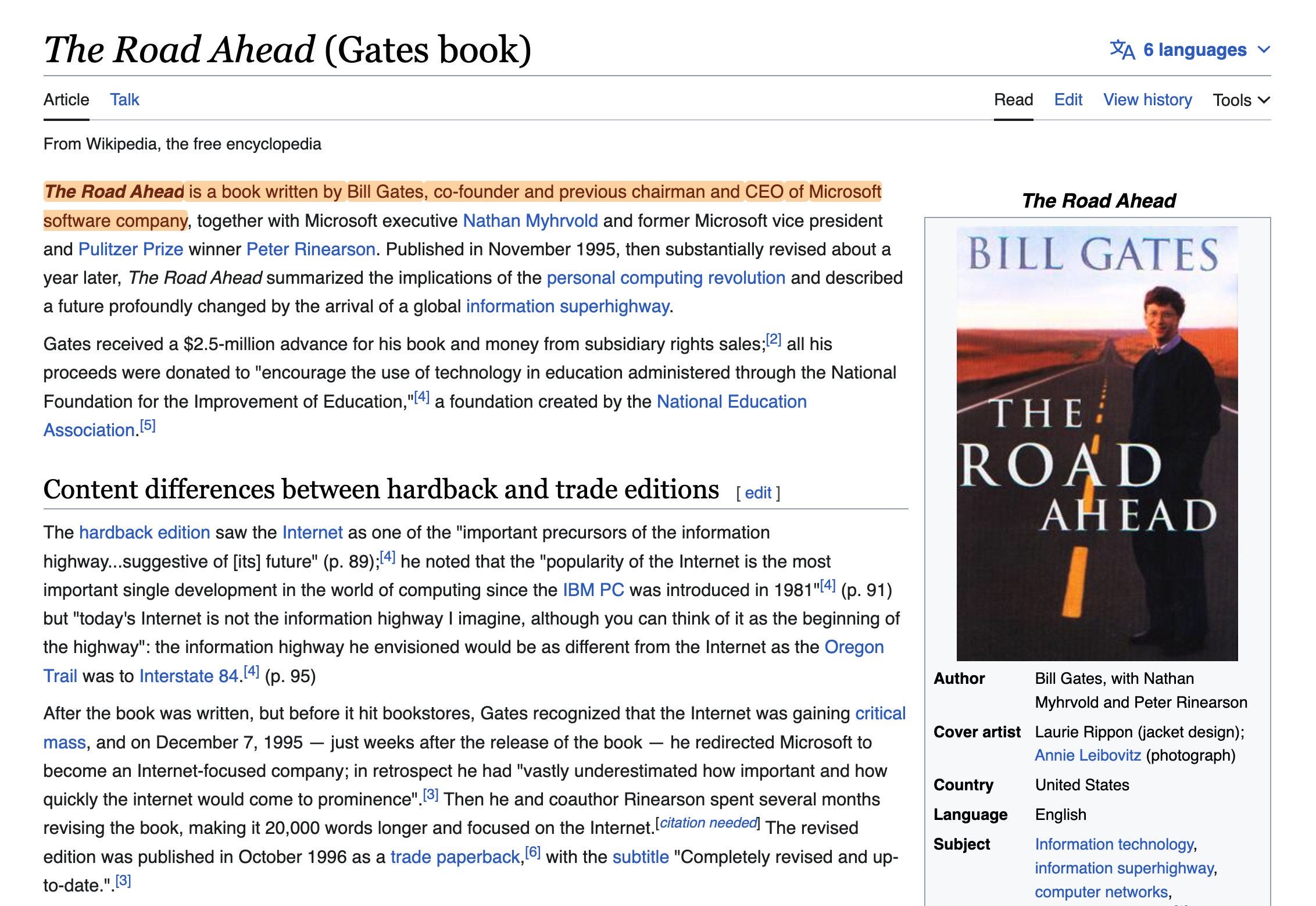The width and height of the screenshot is (1316, 906).
Task: Open the hardback edition link
Action: click(x=144, y=533)
